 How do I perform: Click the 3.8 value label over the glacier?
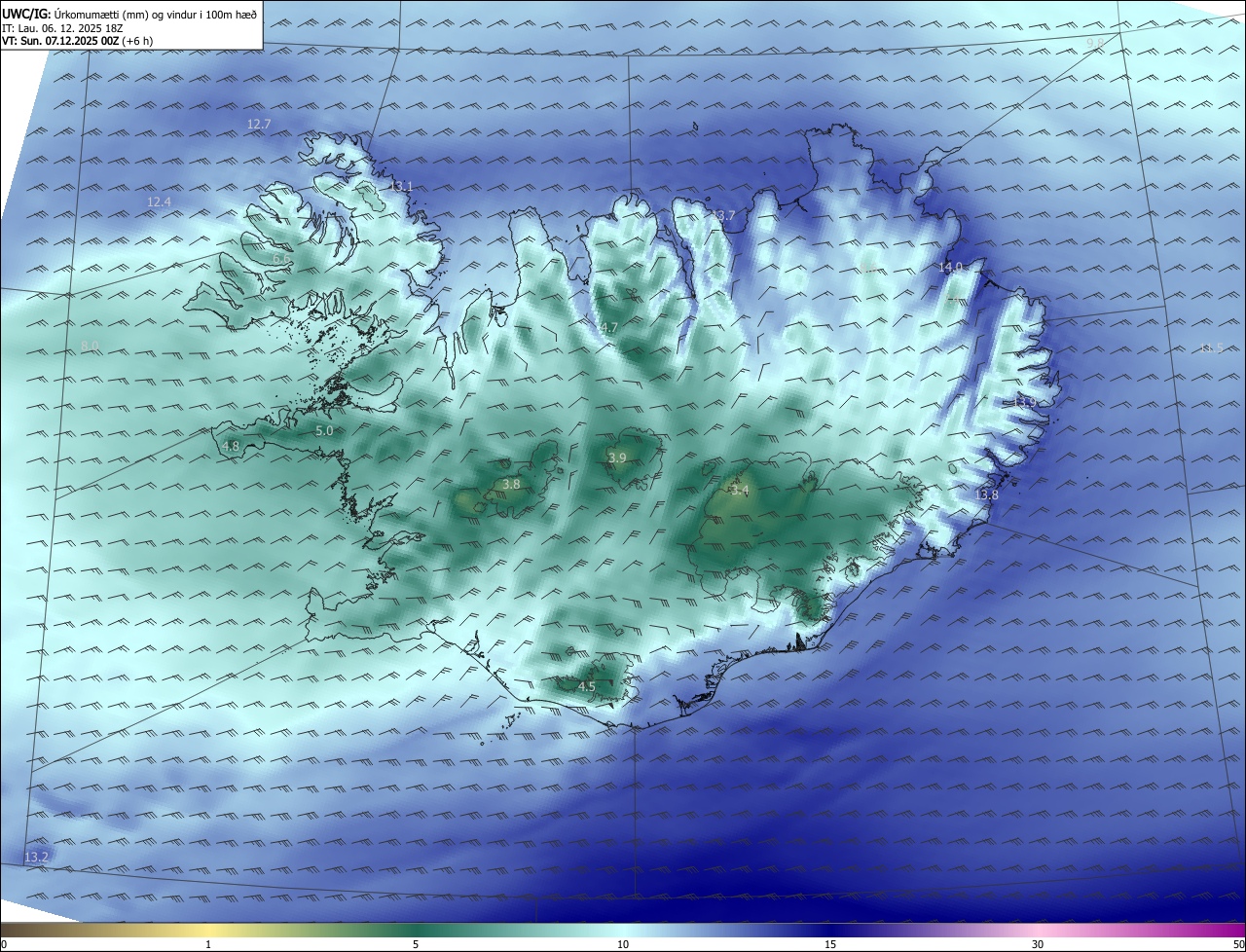click(x=511, y=483)
